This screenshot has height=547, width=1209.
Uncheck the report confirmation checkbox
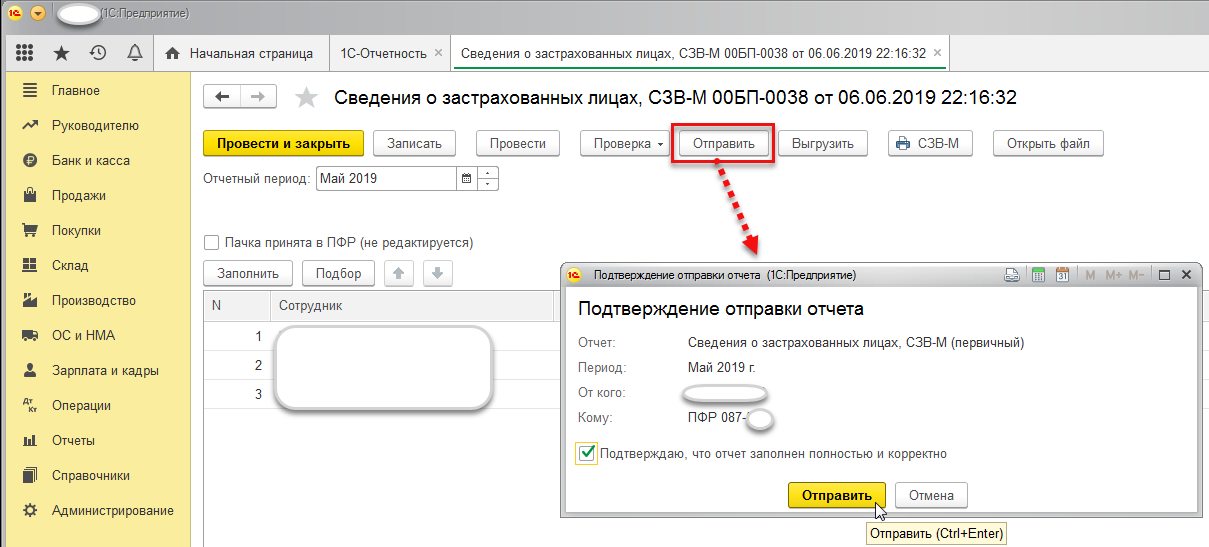[x=587, y=454]
